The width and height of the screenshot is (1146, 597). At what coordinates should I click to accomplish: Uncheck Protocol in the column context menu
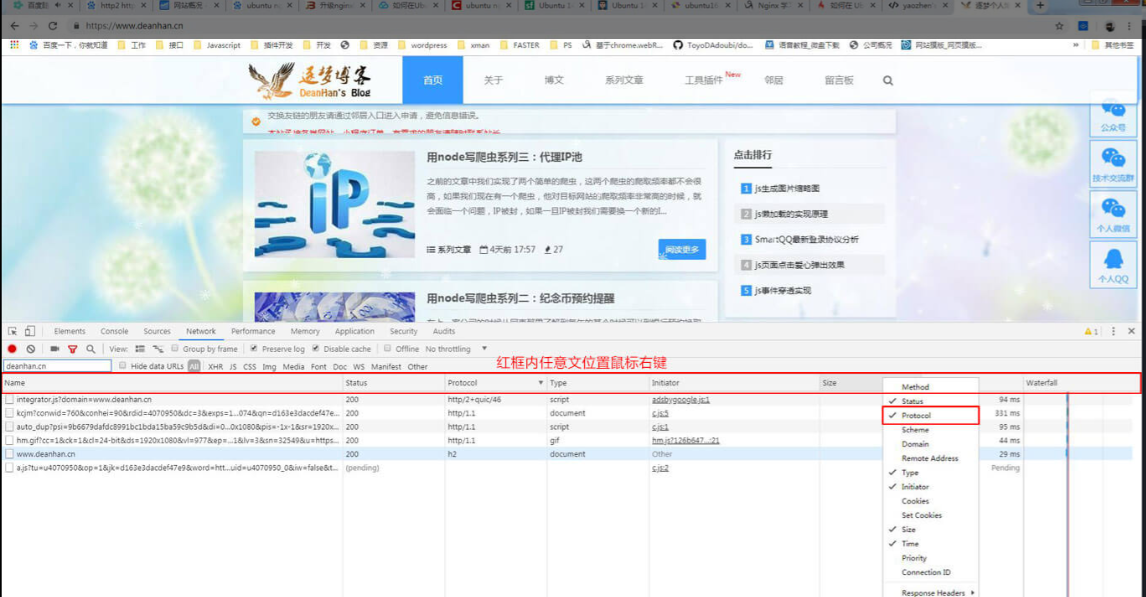click(x=930, y=415)
